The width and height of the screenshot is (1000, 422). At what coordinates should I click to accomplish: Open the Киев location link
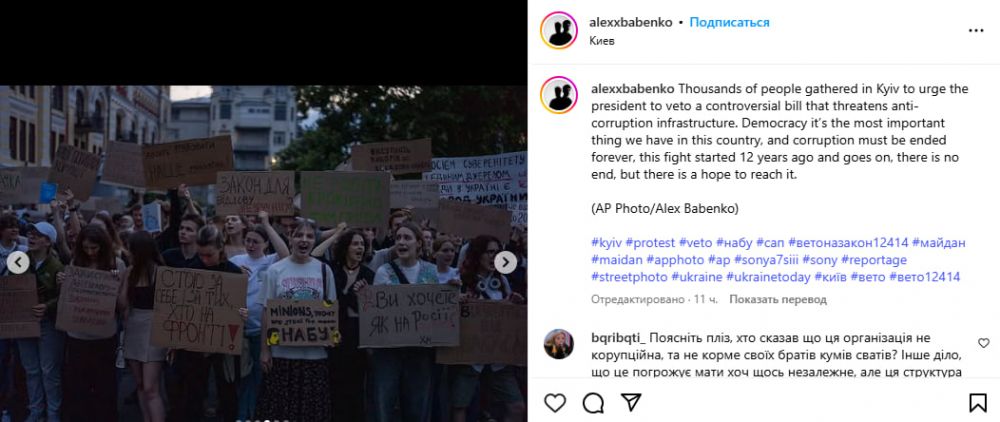(x=602, y=41)
